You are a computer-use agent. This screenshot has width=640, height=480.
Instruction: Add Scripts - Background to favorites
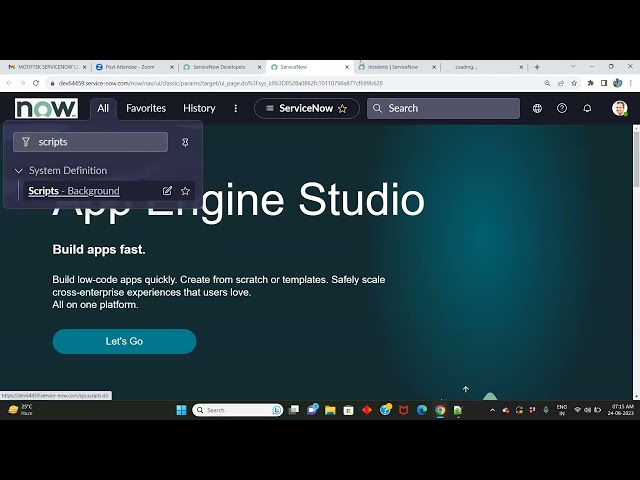tap(185, 191)
